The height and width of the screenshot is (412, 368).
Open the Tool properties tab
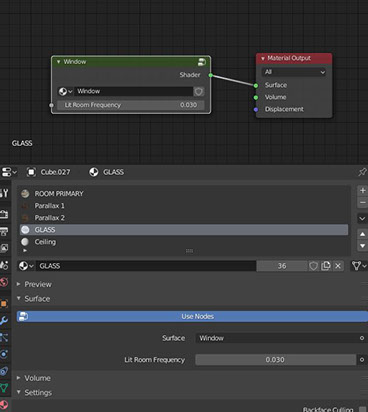[4, 193]
